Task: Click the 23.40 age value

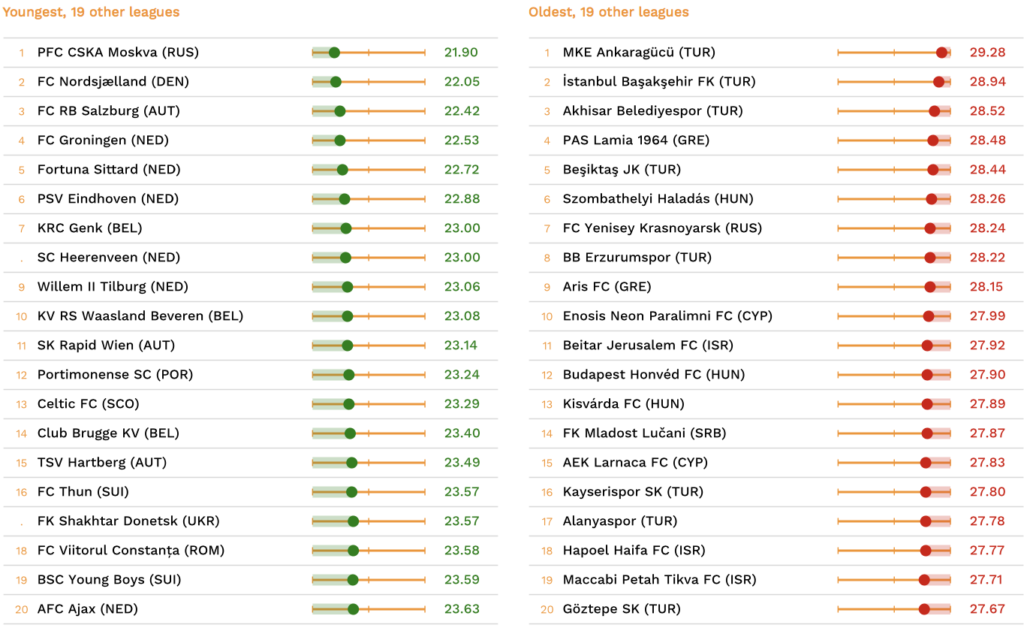Action: click(462, 433)
